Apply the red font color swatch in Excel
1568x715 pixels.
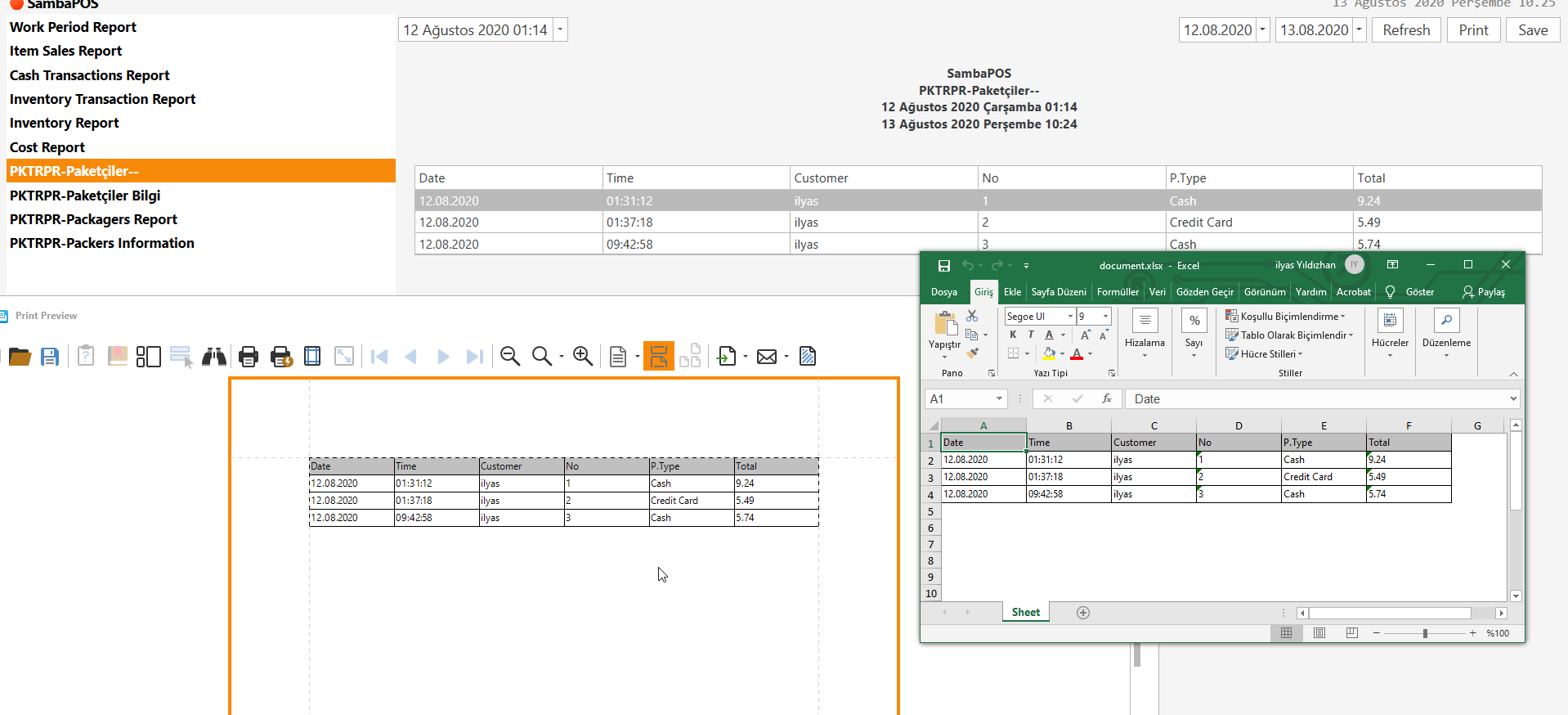pos(1077,353)
